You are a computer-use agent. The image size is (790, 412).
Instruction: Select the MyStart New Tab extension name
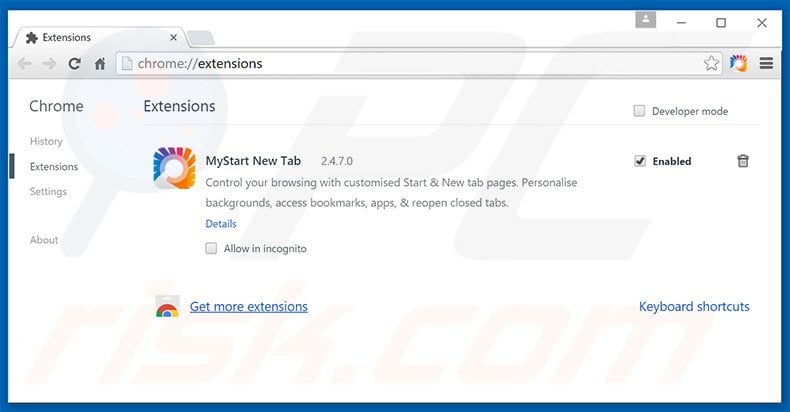[253, 161]
